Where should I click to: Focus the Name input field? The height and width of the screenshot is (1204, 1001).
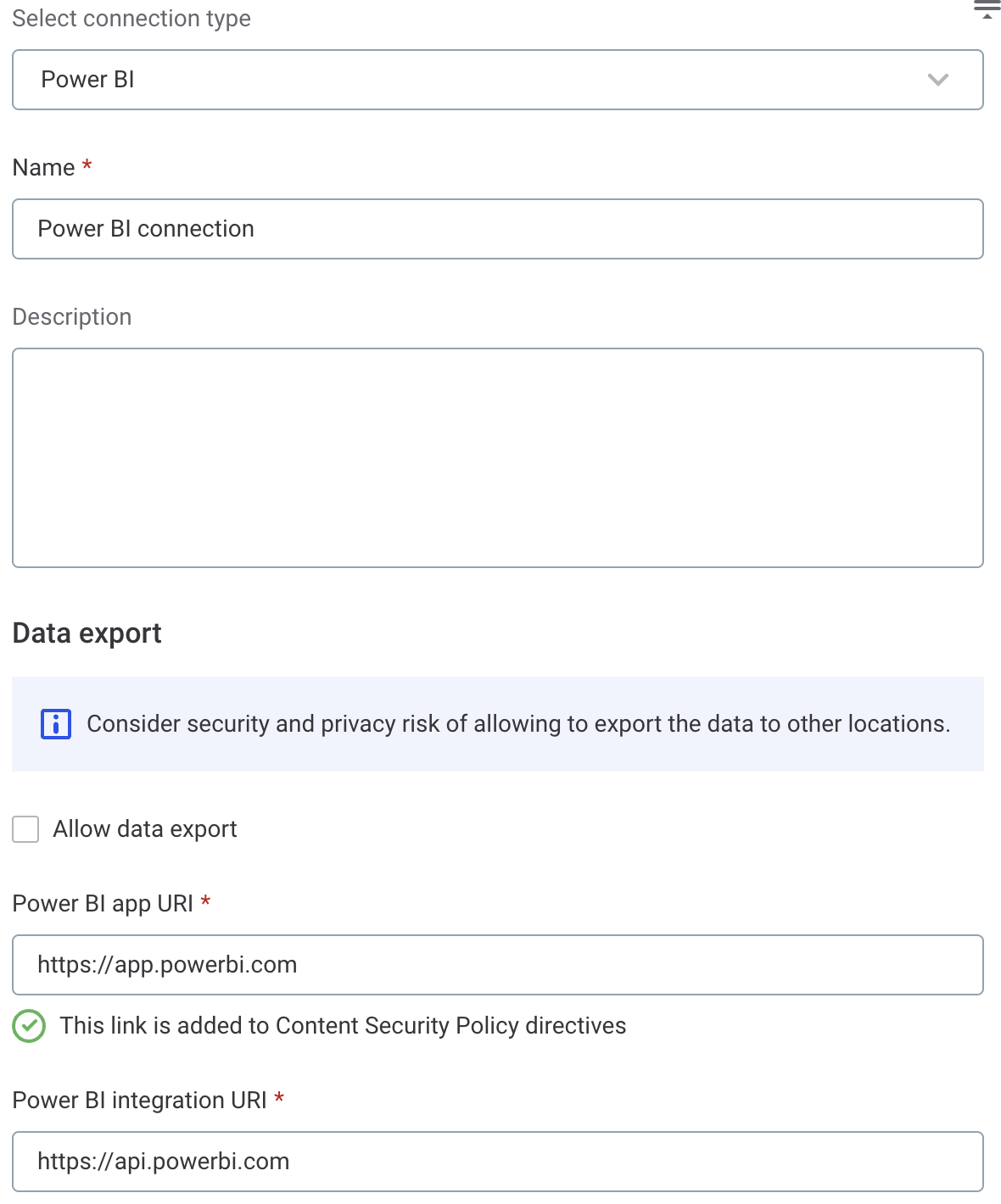point(497,229)
